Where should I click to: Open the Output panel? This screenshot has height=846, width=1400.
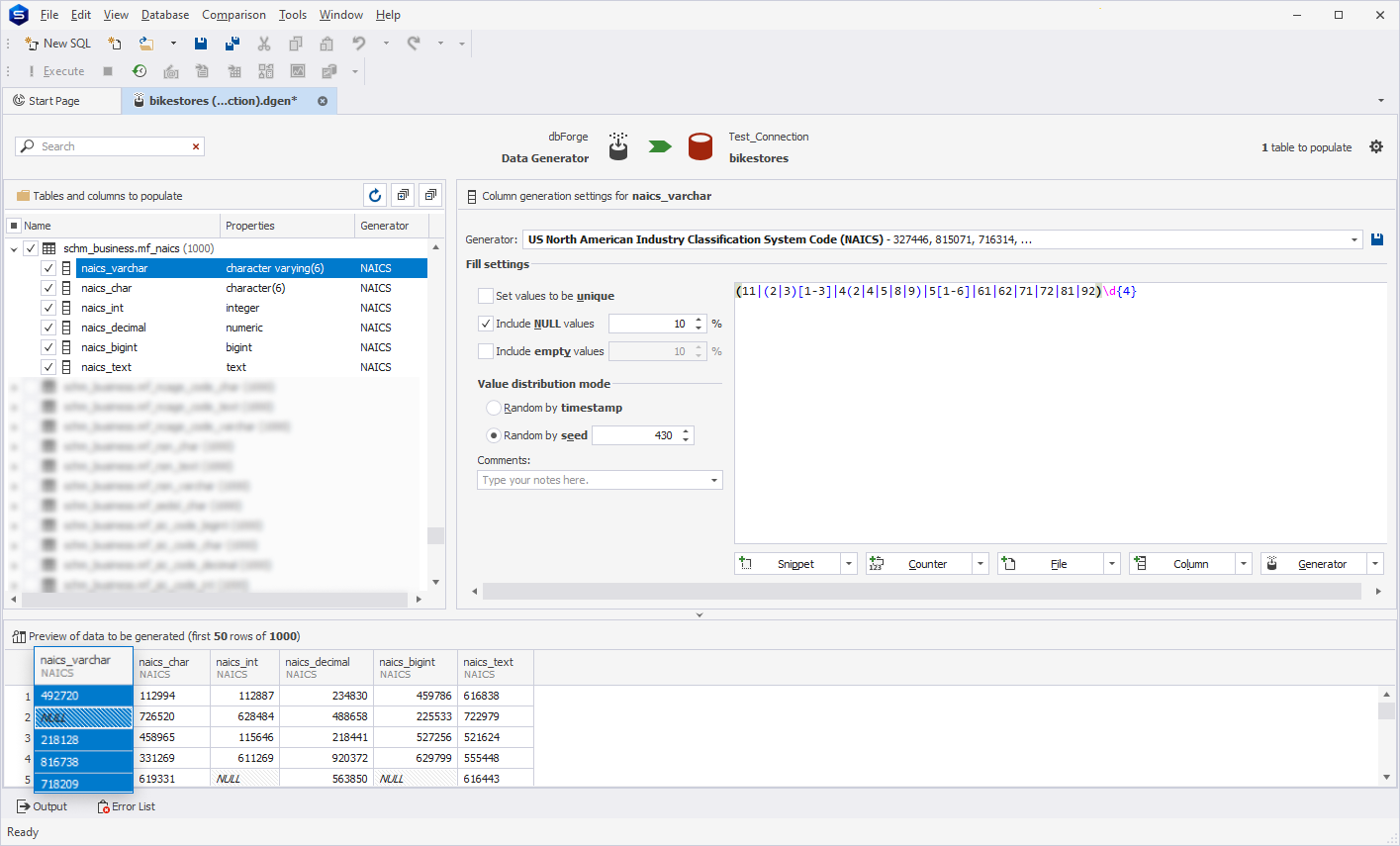[x=42, y=806]
